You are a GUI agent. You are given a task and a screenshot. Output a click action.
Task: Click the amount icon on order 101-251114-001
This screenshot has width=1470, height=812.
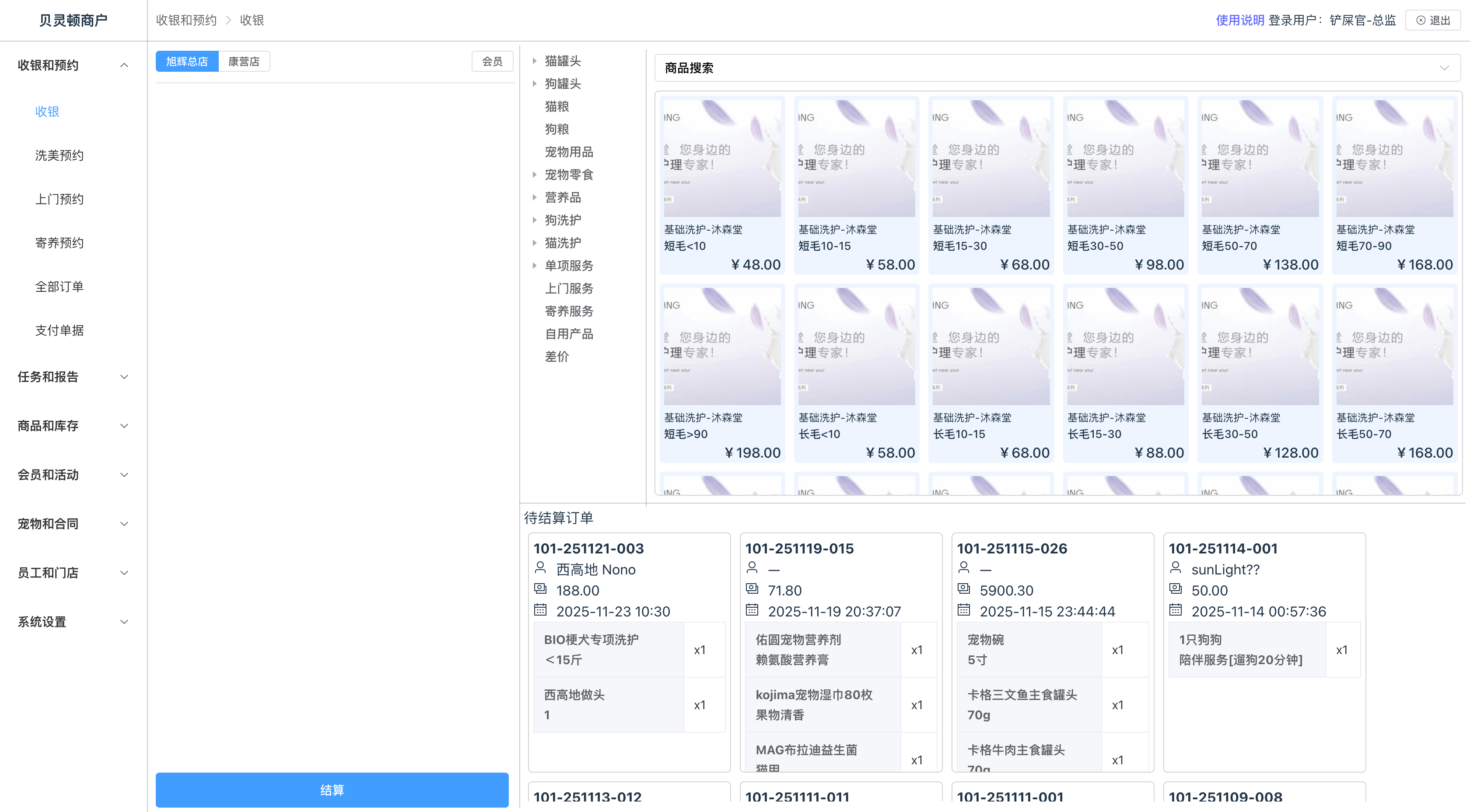tap(1175, 588)
